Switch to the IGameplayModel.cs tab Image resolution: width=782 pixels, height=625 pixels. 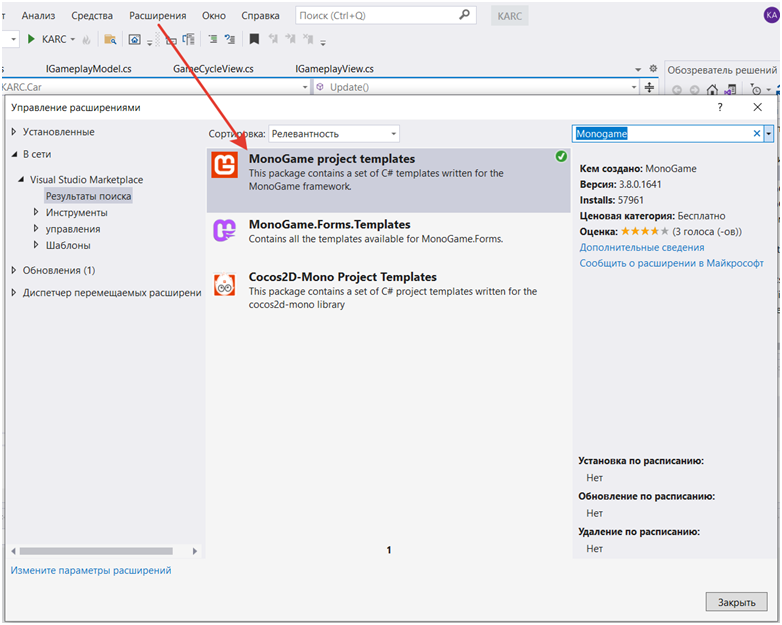tap(89, 69)
